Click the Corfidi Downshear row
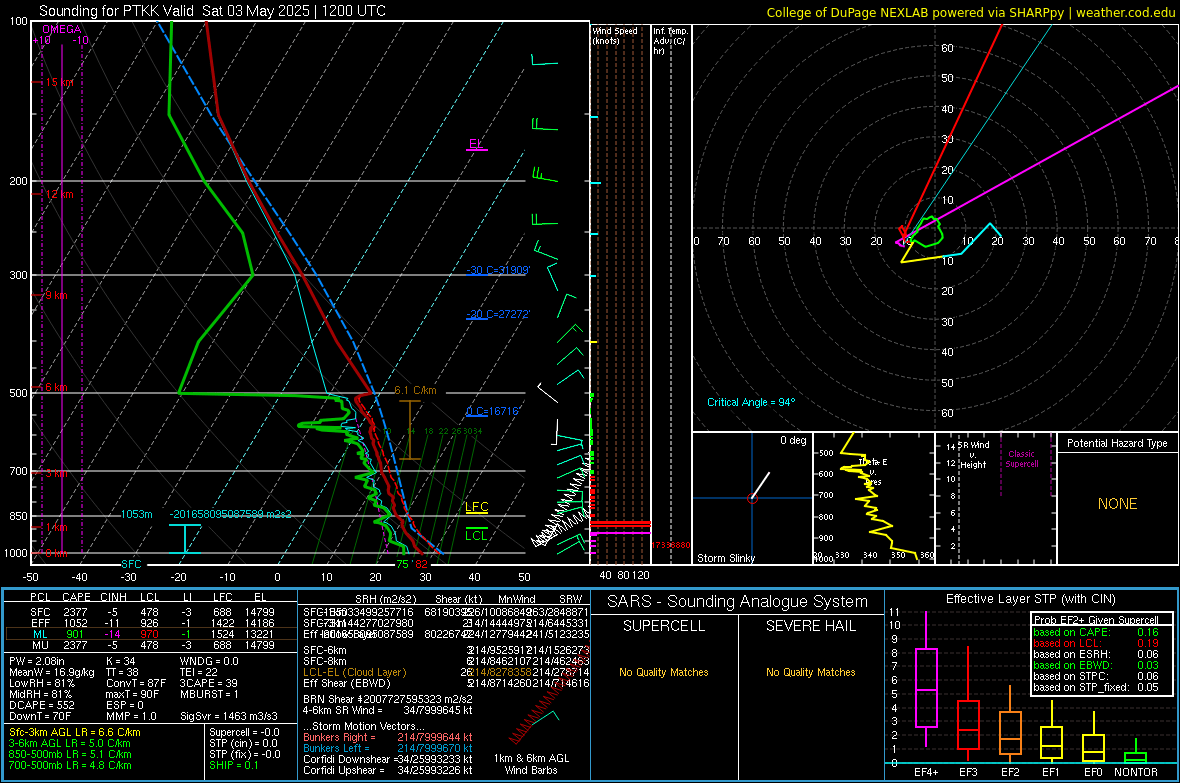 point(388,759)
